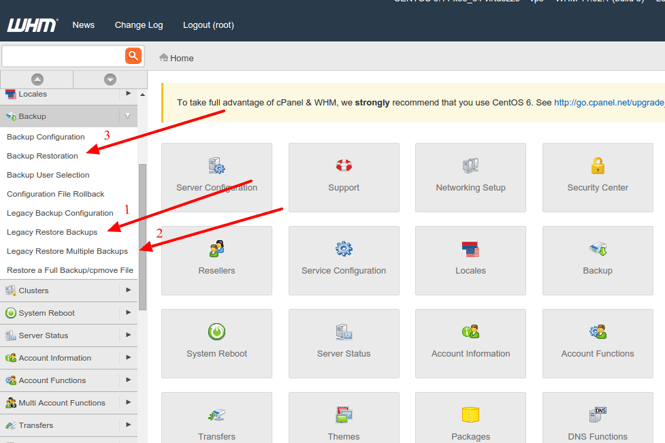Click Clusters sidebar icon
665x443 pixels.
point(11,290)
